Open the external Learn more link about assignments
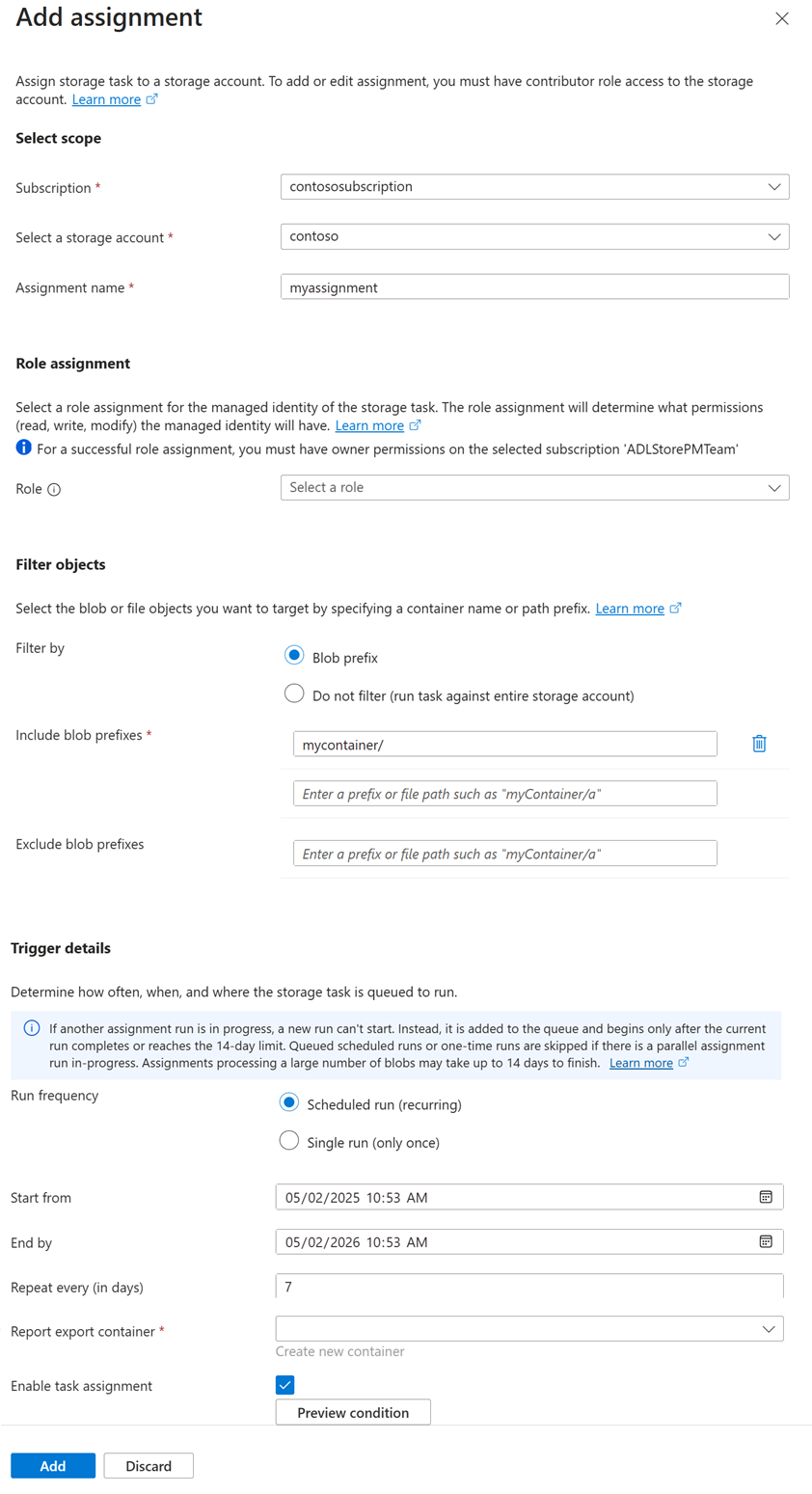The image size is (812, 1494). point(108,98)
